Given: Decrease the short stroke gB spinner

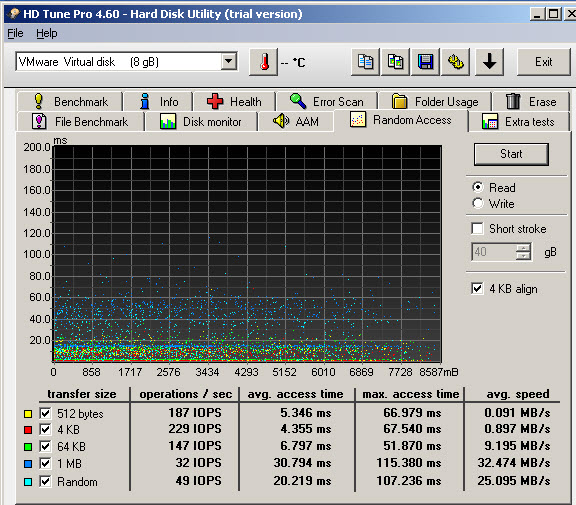Looking at the screenshot, I should click(523, 256).
